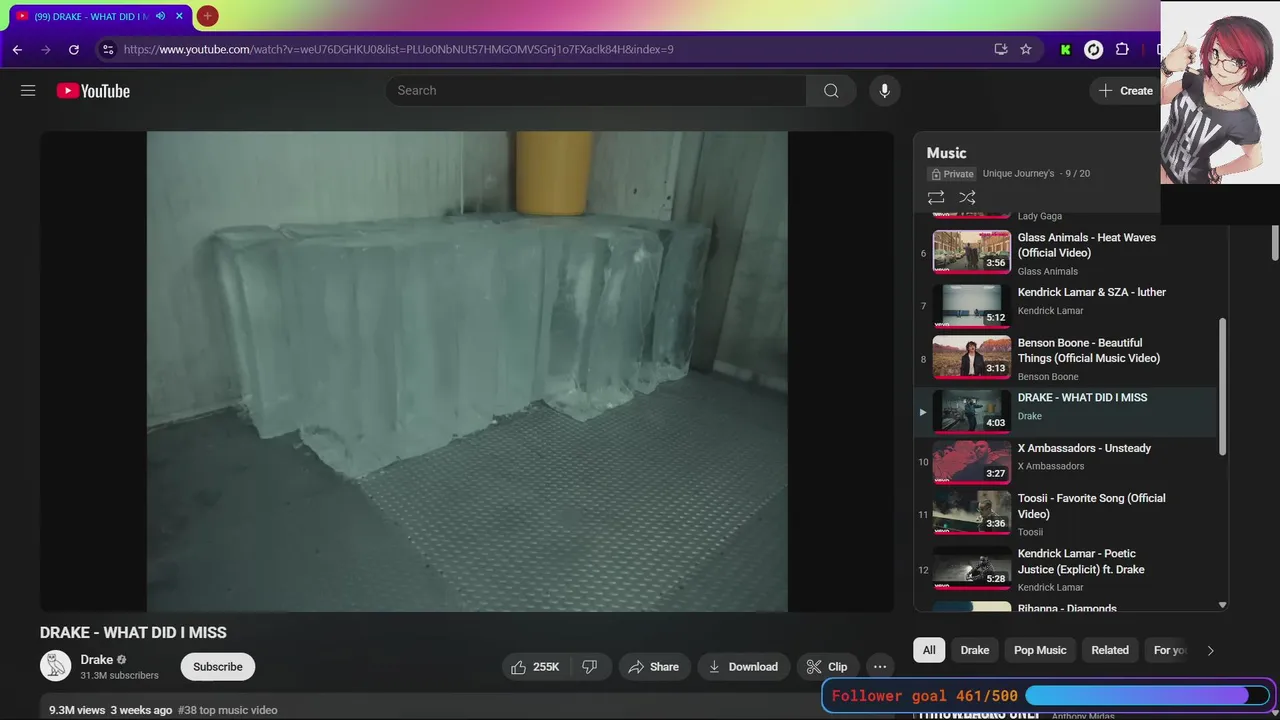1280x720 pixels.
Task: Download the video
Action: point(743,667)
